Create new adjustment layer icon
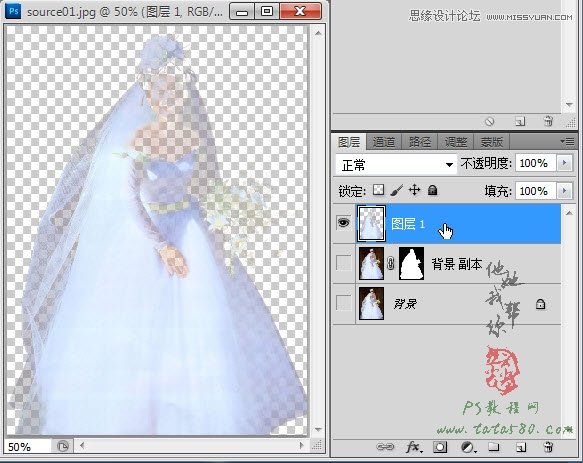Image resolution: width=583 pixels, height=463 pixels. point(468,447)
